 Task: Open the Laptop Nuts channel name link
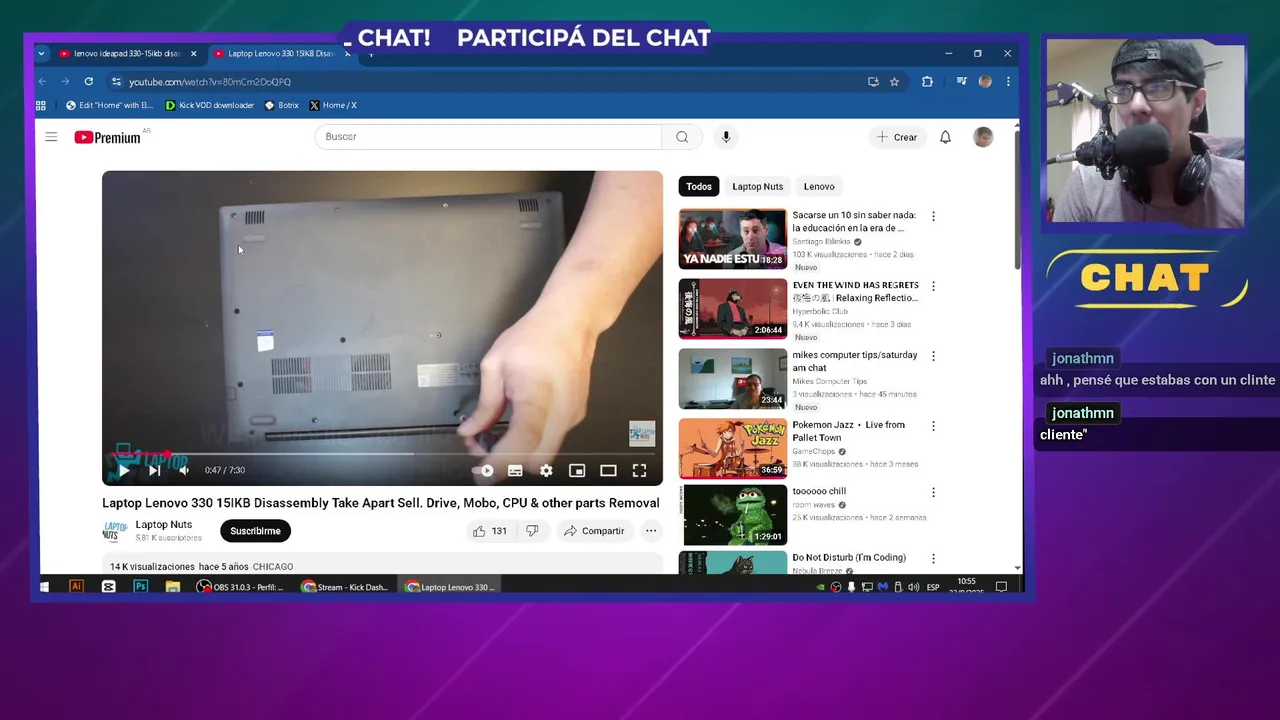click(x=164, y=525)
